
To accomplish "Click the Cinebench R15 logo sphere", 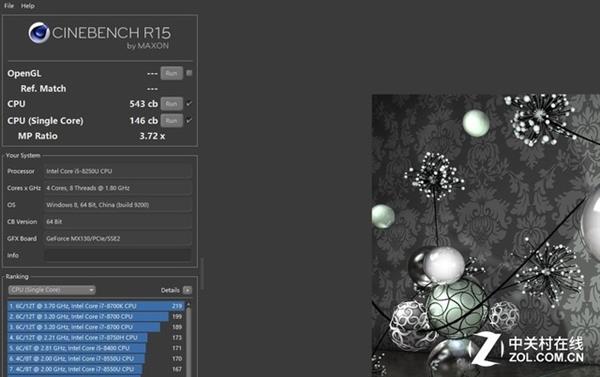I will [x=39, y=33].
